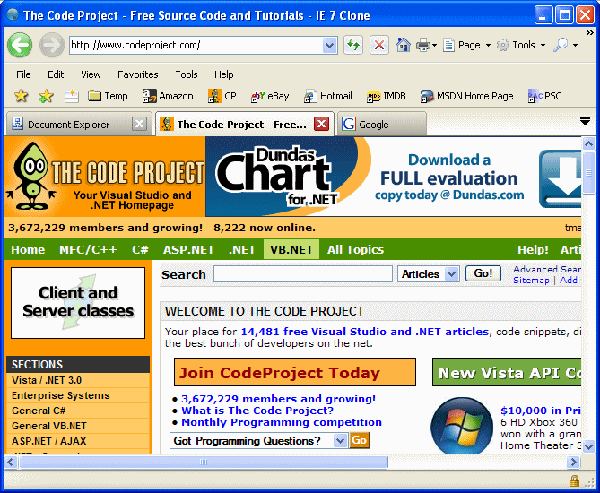The width and height of the screenshot is (600, 493).
Task: Click the Client and Server classes box
Action: click(78, 303)
